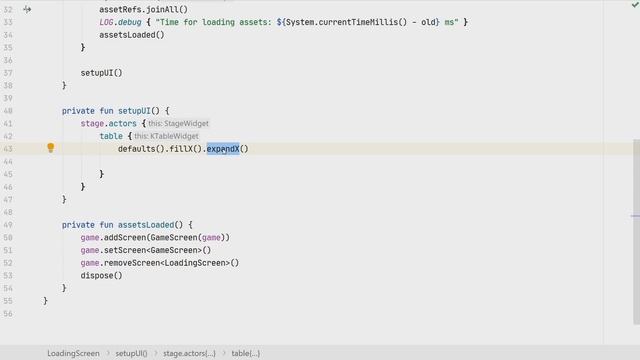Click line number 44 in gutter
The width and height of the screenshot is (640, 360).
point(8,162)
